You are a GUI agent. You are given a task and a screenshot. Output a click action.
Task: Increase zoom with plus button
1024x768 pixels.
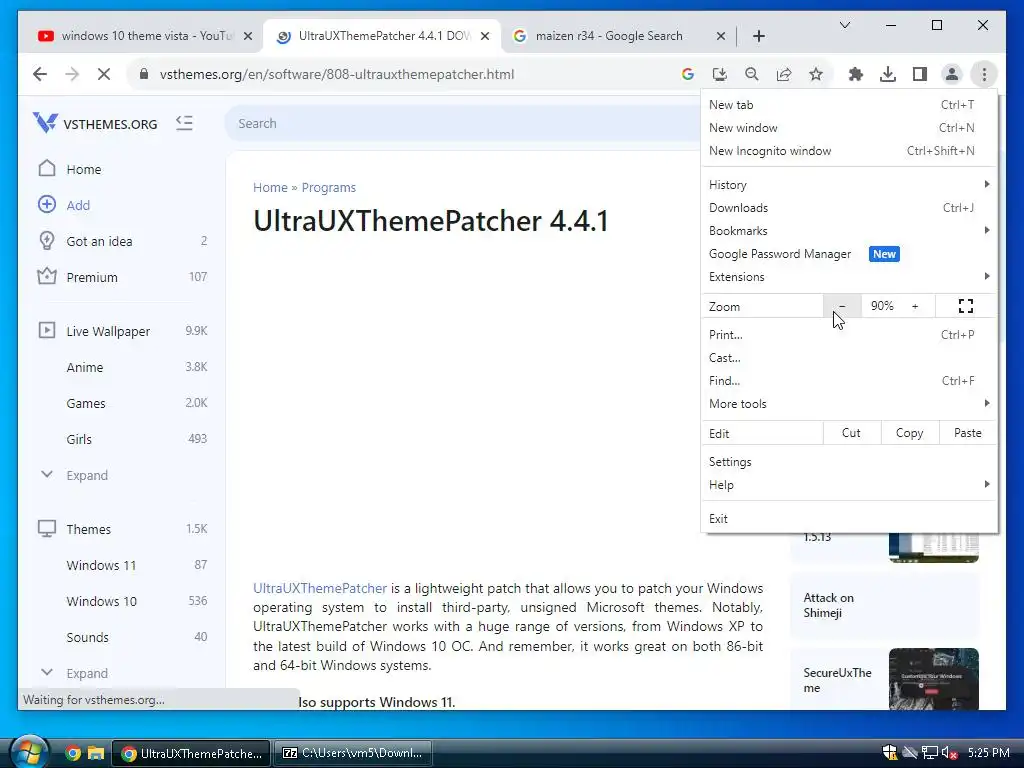coord(915,306)
